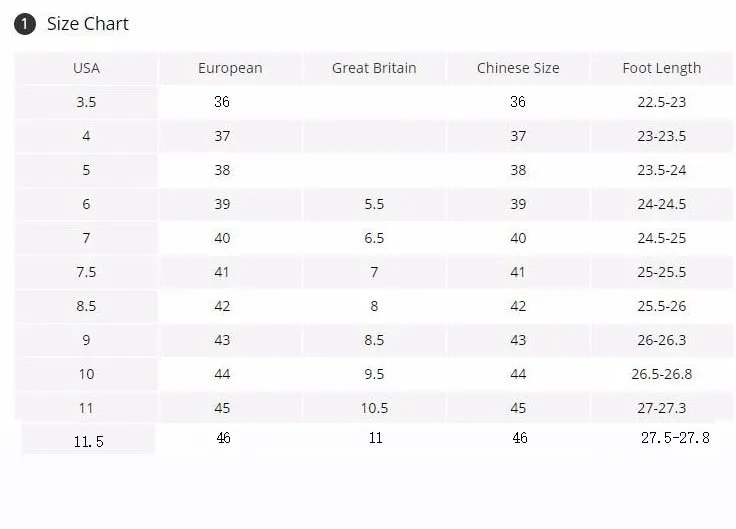Image resolution: width=736 pixels, height=529 pixels.
Task: Click Chinese size 42 cell
Action: click(518, 306)
